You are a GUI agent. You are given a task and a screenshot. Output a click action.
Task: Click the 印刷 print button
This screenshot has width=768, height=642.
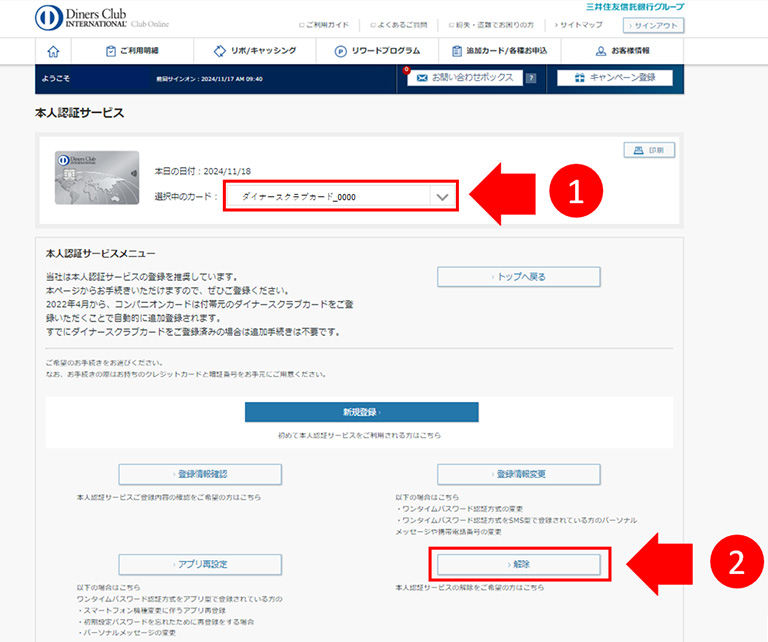648,150
